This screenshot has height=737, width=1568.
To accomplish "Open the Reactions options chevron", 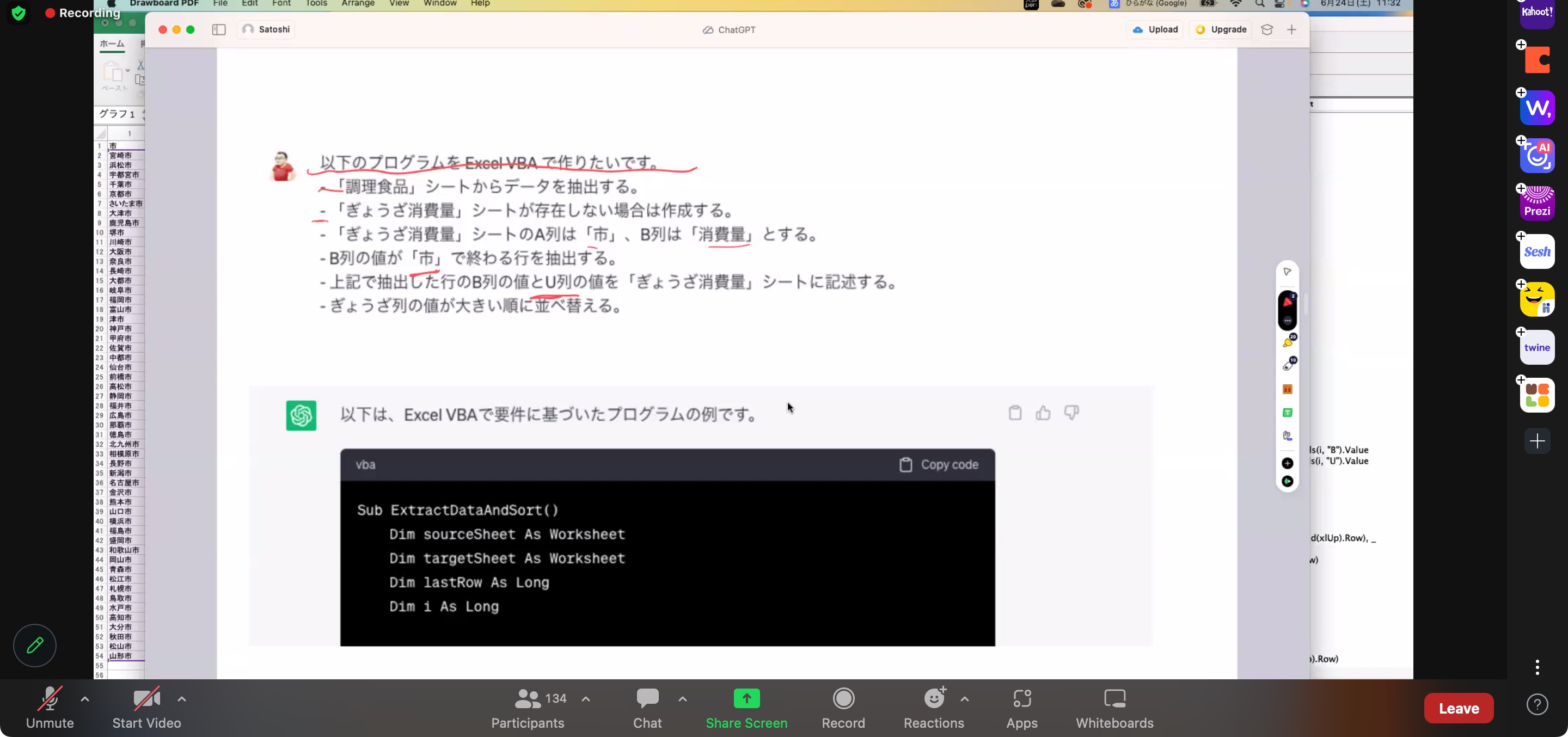I will 964,699.
